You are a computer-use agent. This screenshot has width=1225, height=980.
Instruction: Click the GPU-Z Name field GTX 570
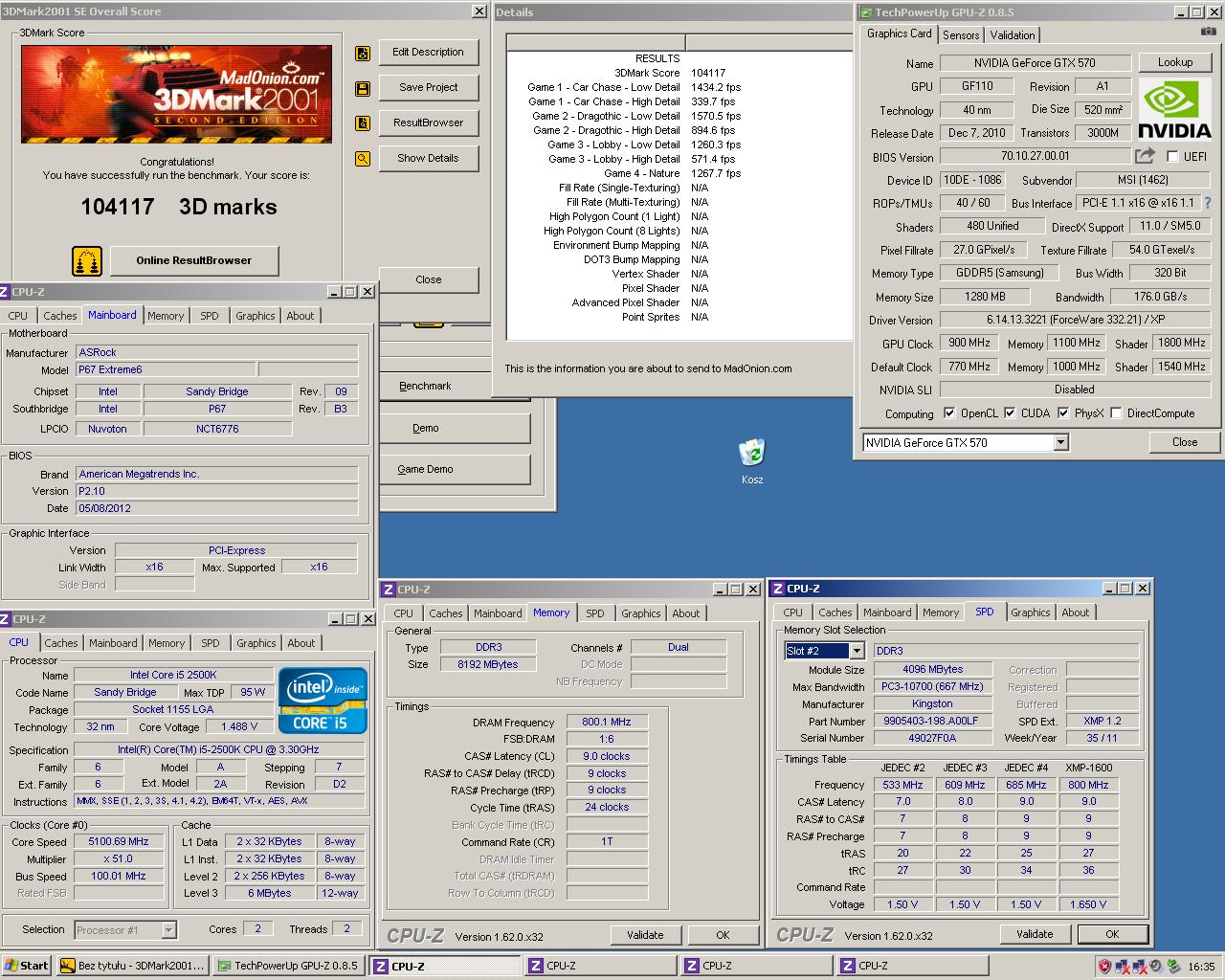(x=1035, y=63)
